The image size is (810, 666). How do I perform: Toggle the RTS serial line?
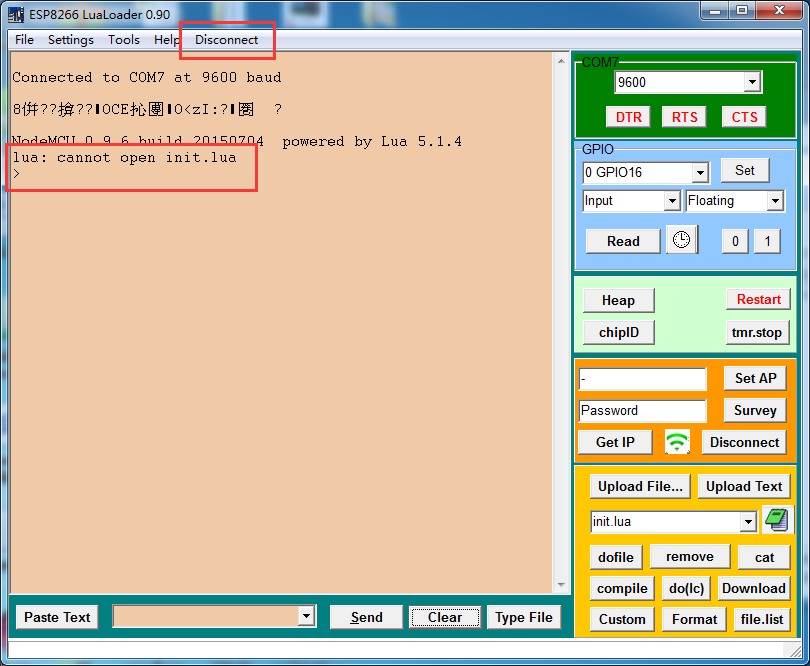point(684,116)
